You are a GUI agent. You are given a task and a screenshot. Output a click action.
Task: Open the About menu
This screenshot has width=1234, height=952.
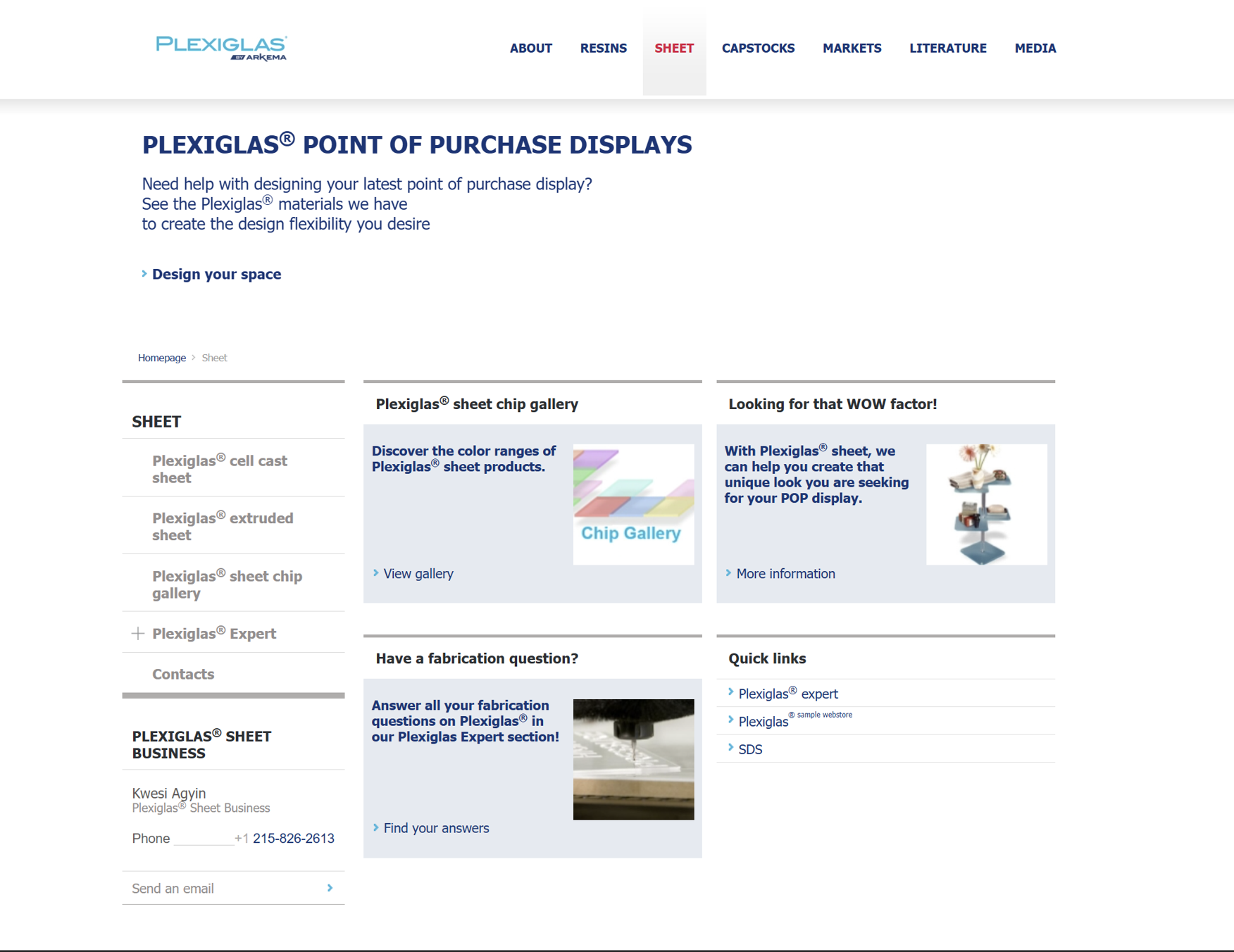(x=530, y=48)
